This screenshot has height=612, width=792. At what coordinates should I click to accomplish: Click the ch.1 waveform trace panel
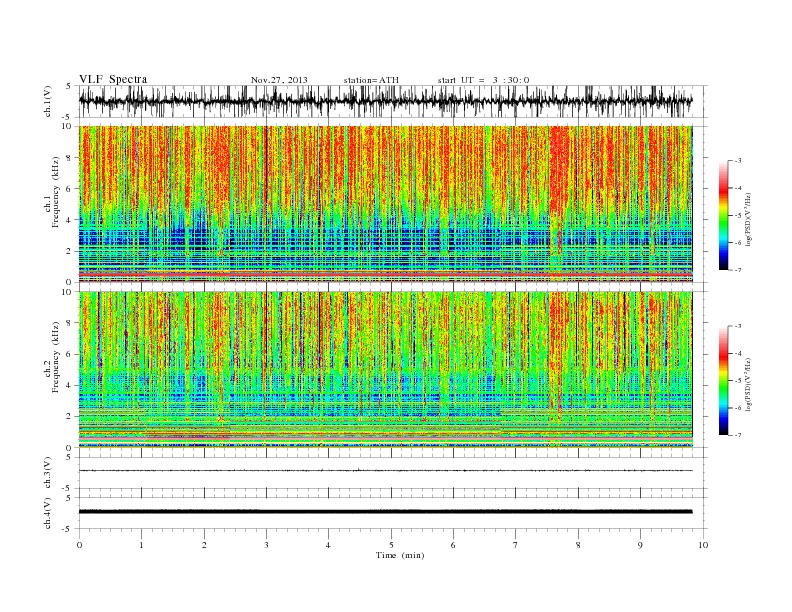(393, 101)
